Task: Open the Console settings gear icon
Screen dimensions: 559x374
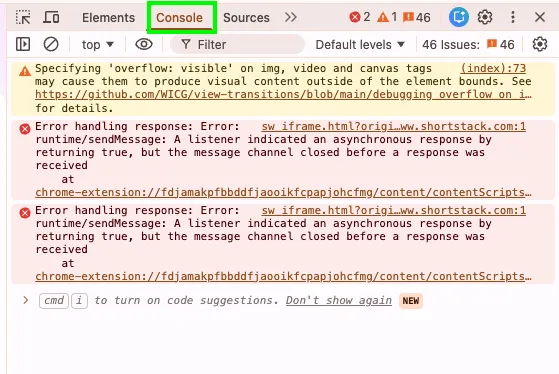Action: point(540,44)
